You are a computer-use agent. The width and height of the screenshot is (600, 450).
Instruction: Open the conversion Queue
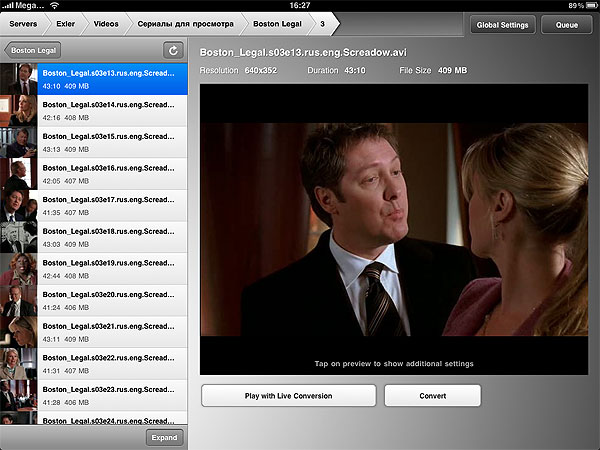click(x=567, y=24)
